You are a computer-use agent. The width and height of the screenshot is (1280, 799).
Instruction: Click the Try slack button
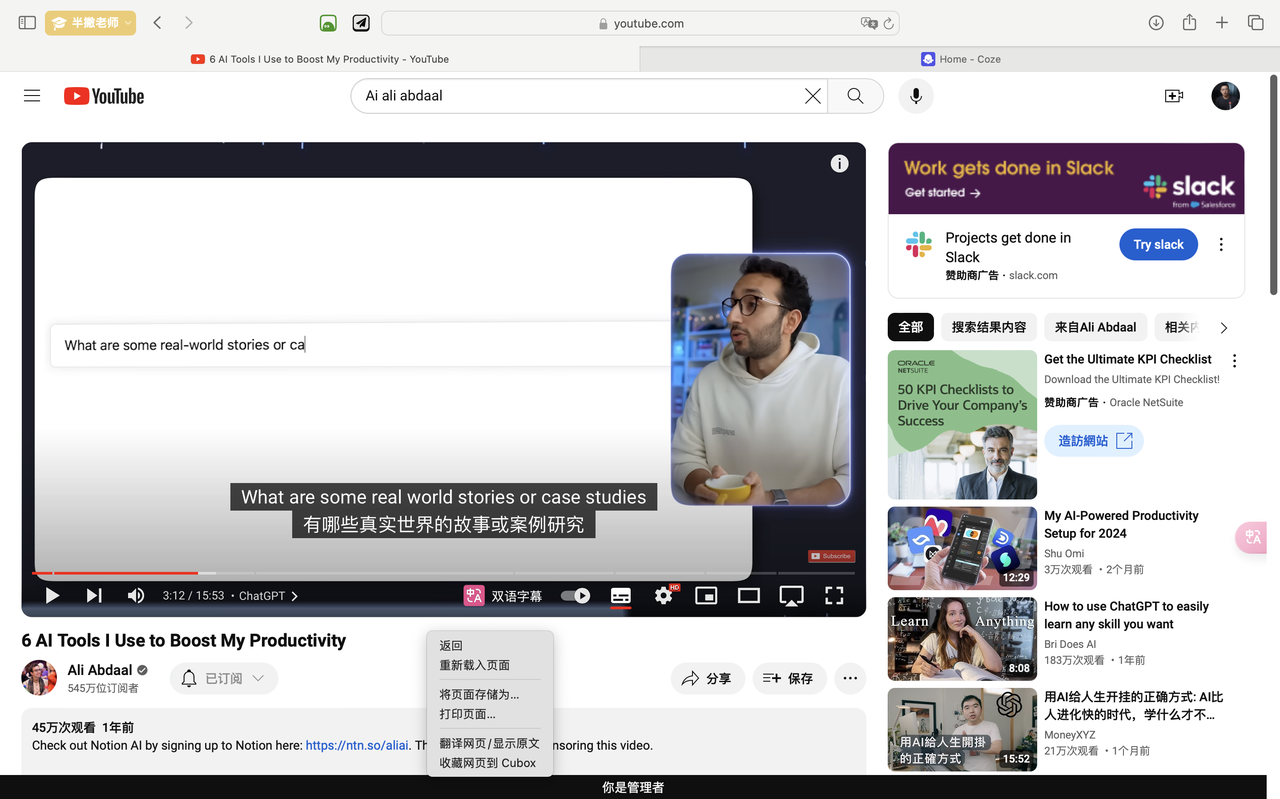click(x=1158, y=245)
